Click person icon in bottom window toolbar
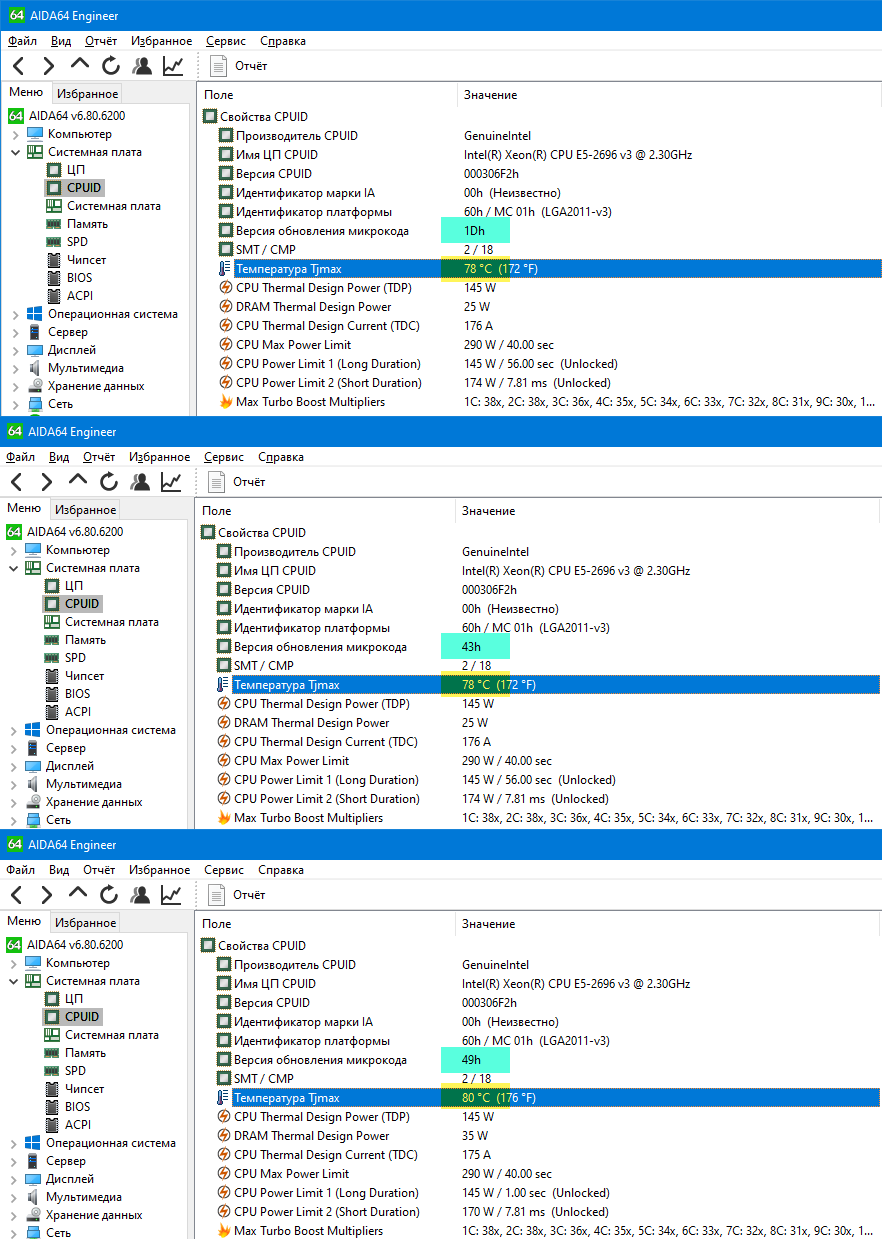This screenshot has width=882, height=1239. point(140,895)
